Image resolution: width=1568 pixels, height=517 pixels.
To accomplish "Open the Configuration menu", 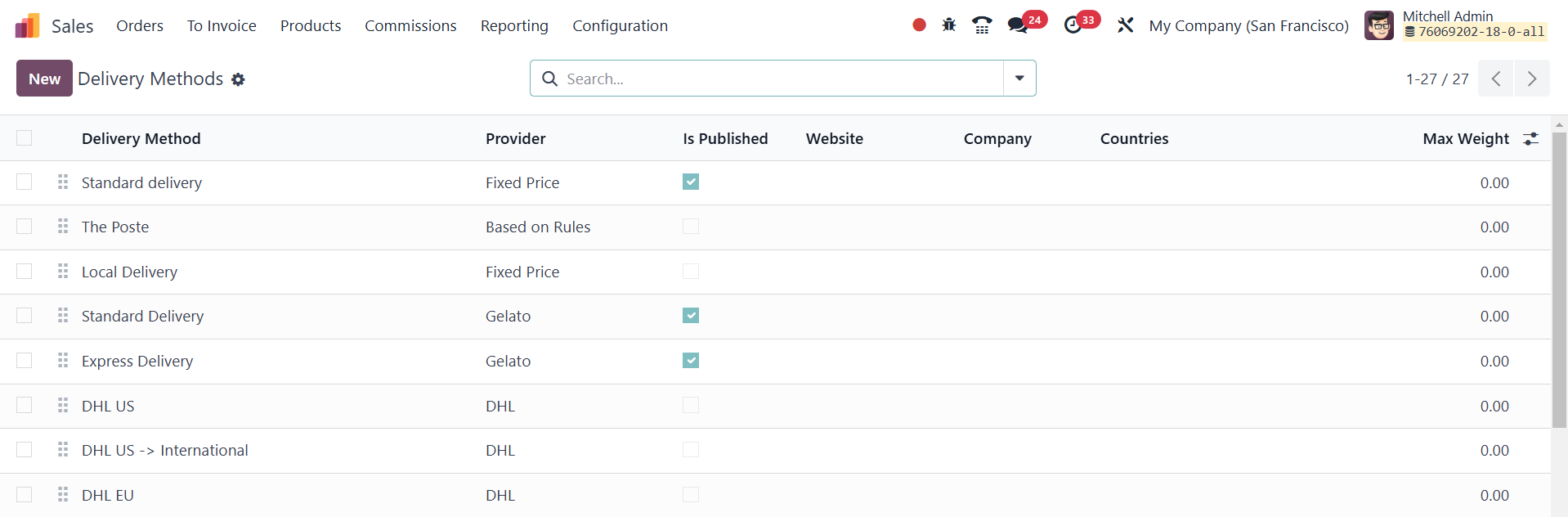I will [x=620, y=26].
